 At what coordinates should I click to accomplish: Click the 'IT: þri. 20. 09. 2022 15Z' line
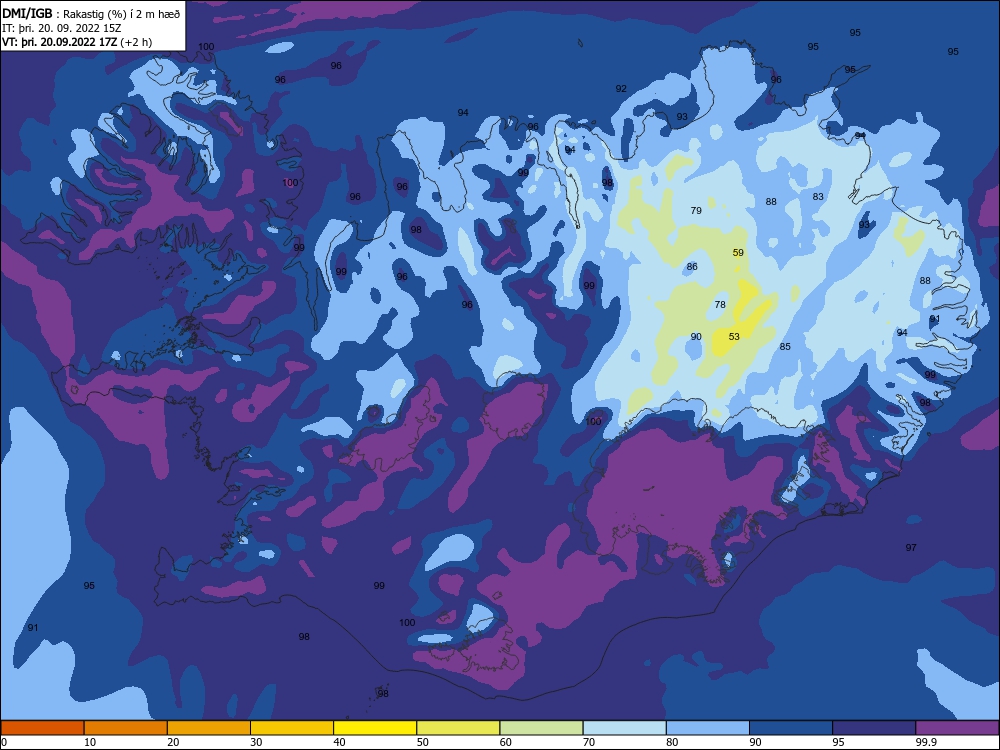pyautogui.click(x=62, y=28)
